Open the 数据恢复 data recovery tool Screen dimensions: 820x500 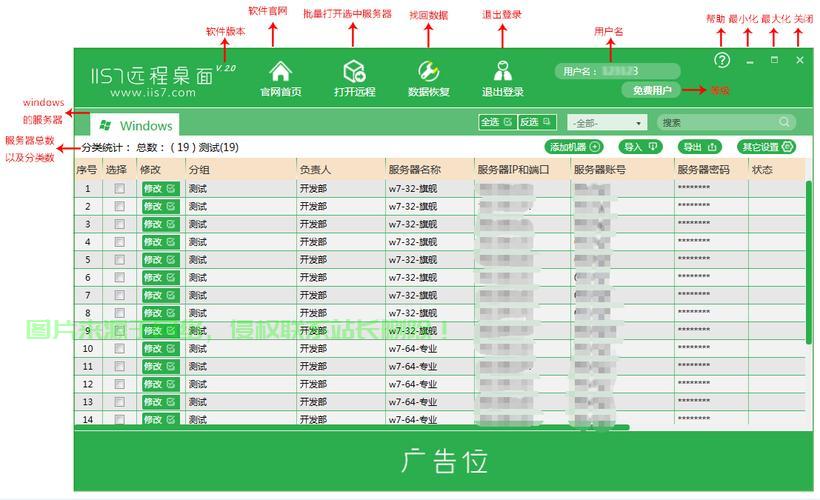(x=428, y=72)
